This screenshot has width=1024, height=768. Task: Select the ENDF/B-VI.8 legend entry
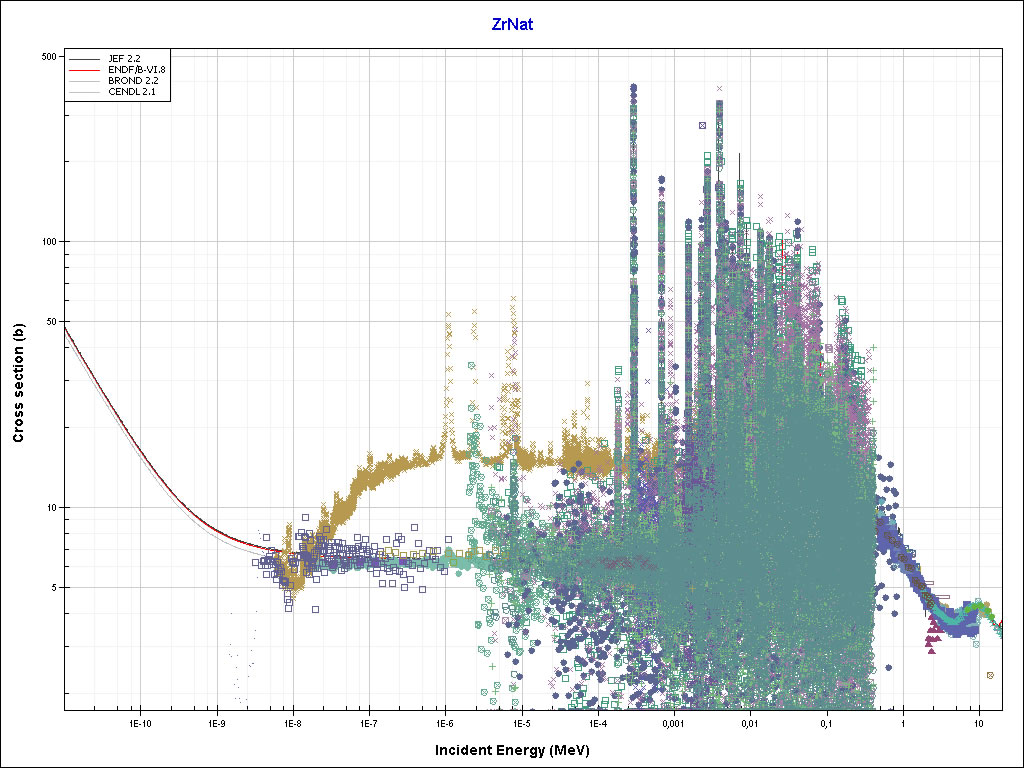136,70
